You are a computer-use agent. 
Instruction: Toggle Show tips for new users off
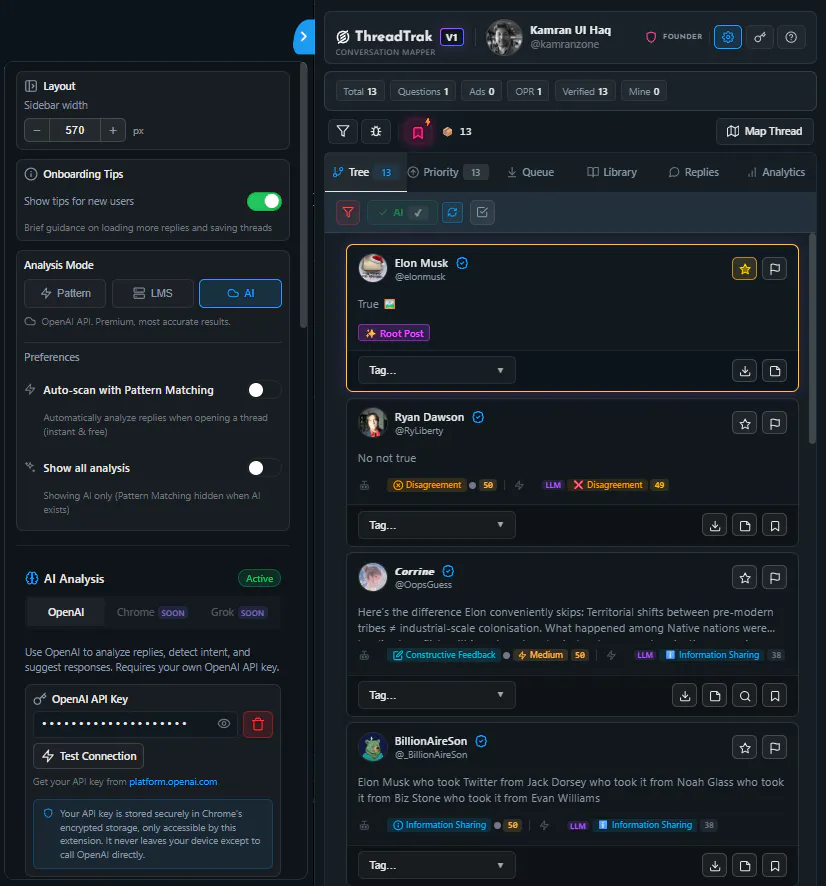tap(264, 201)
